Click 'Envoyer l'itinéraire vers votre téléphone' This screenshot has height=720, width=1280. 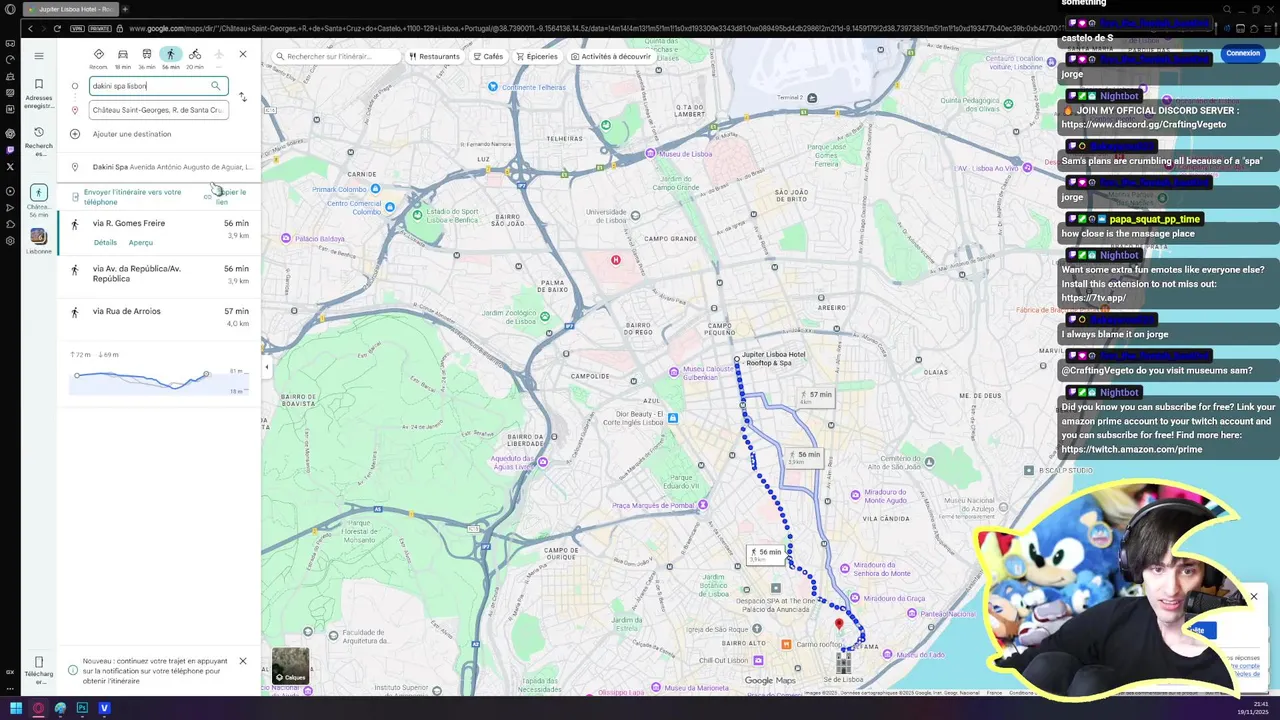[x=132, y=197]
